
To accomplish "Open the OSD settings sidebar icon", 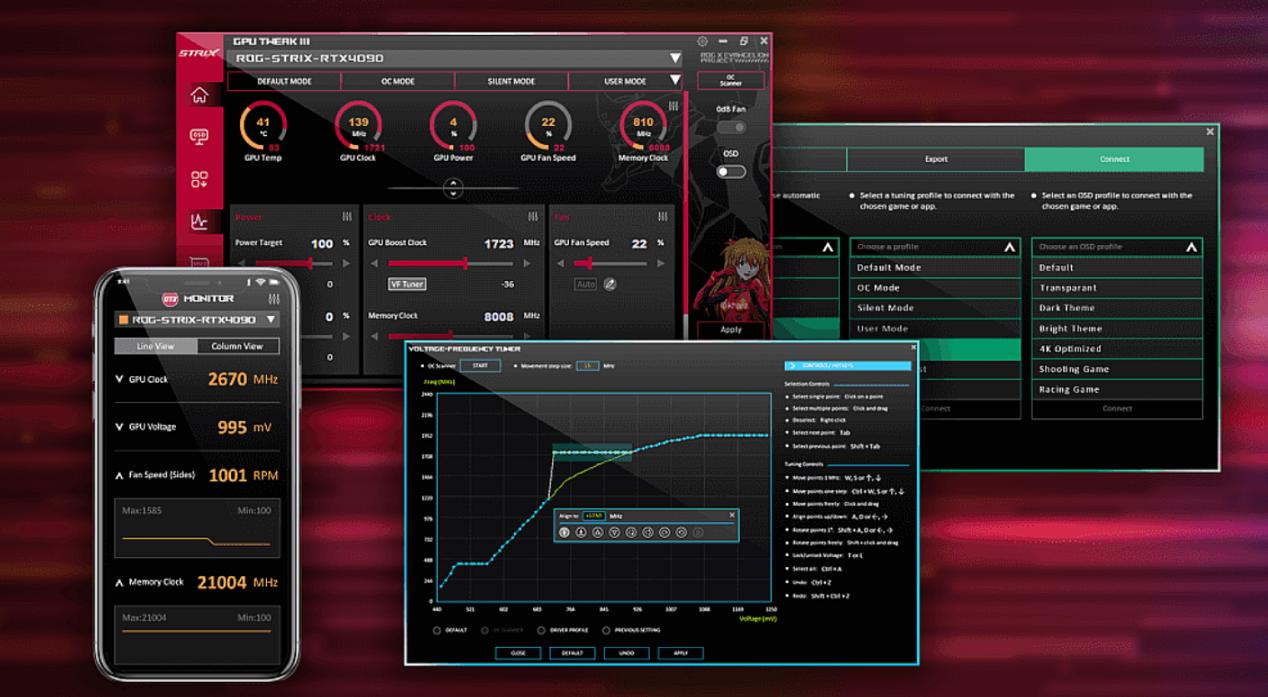I will coord(199,137).
